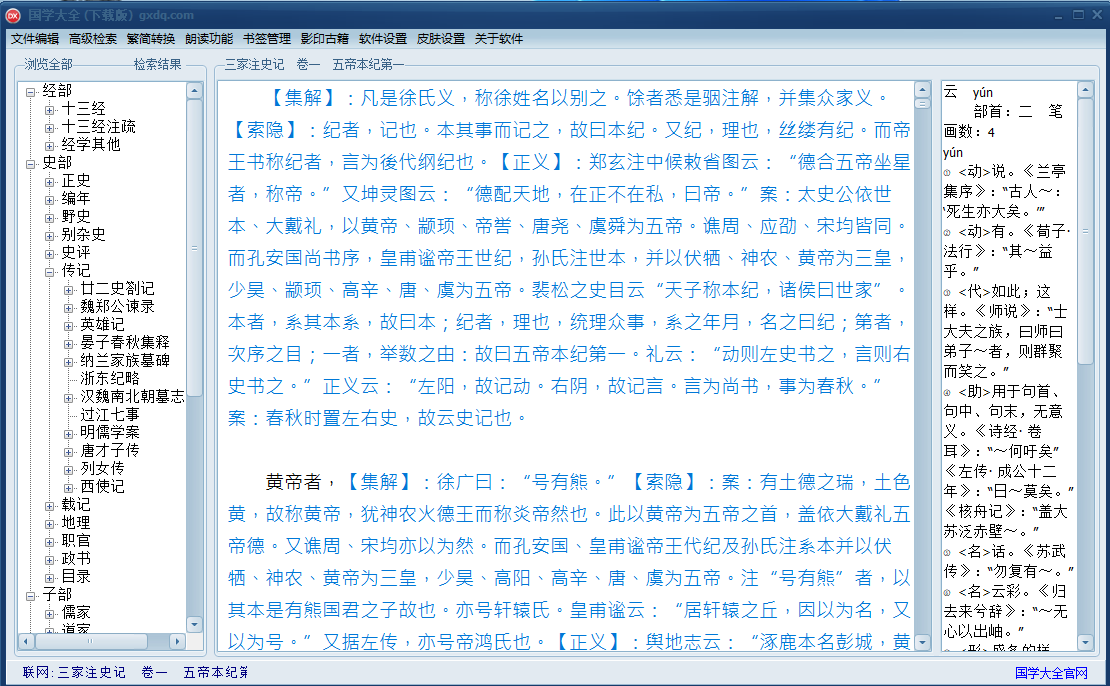Click the red app logo icon in title bar
This screenshot has width=1110, height=686.
[13, 15]
